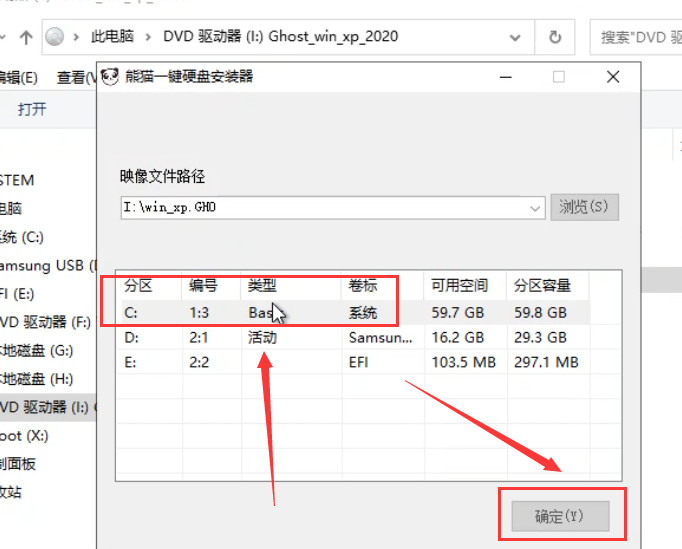Select the D: partition row
This screenshot has width=682, height=549.
coord(355,338)
